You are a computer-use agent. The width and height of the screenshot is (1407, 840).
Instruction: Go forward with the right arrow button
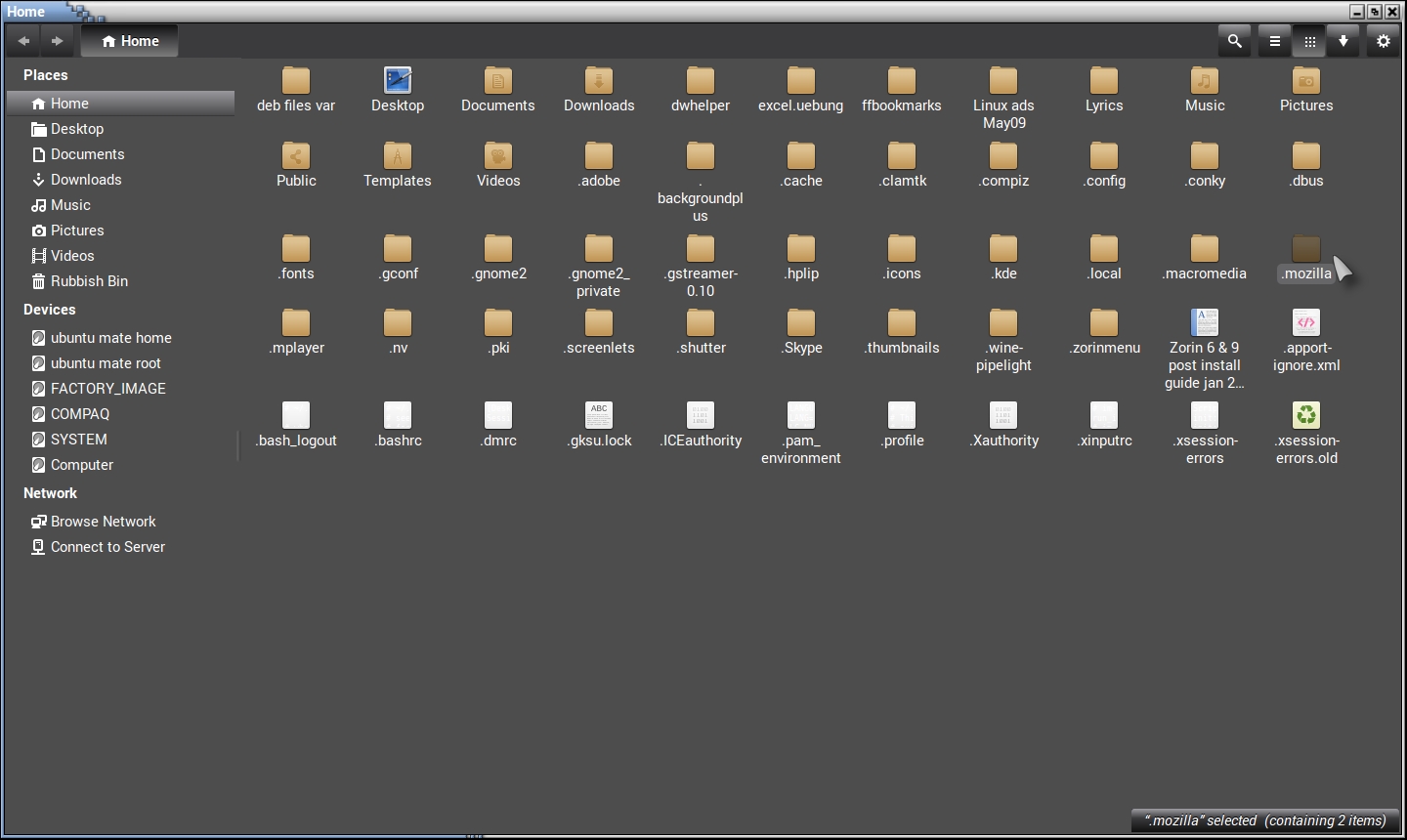coord(57,41)
